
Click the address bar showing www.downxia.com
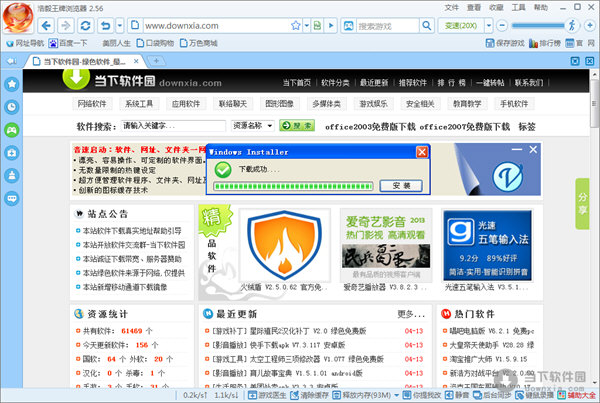(x=216, y=26)
